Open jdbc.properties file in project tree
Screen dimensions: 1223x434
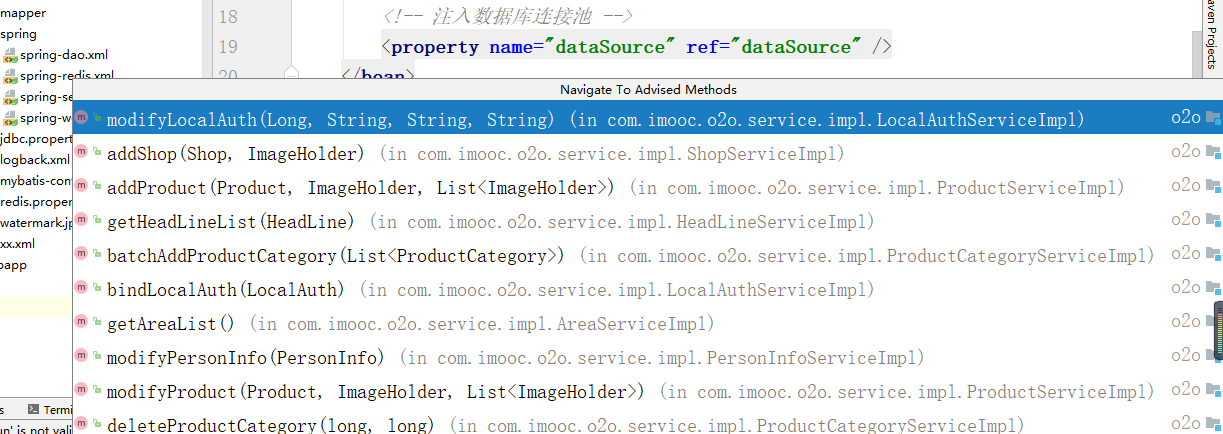(x=36, y=139)
